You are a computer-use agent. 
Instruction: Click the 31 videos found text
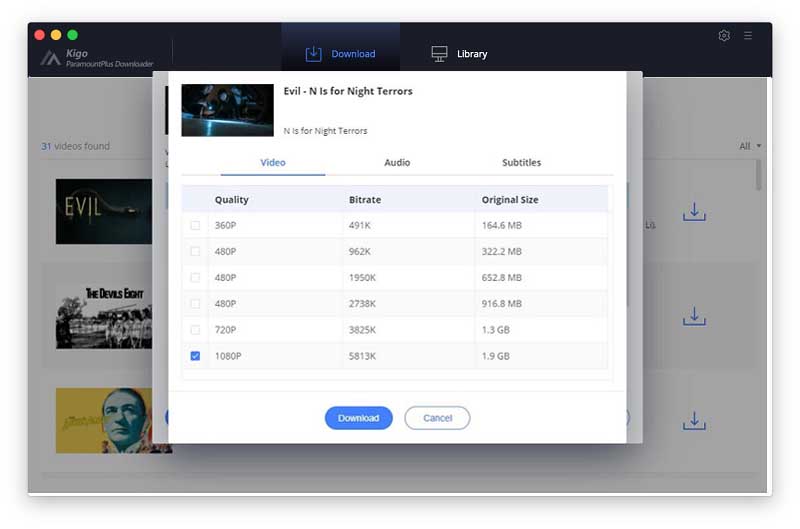76,146
